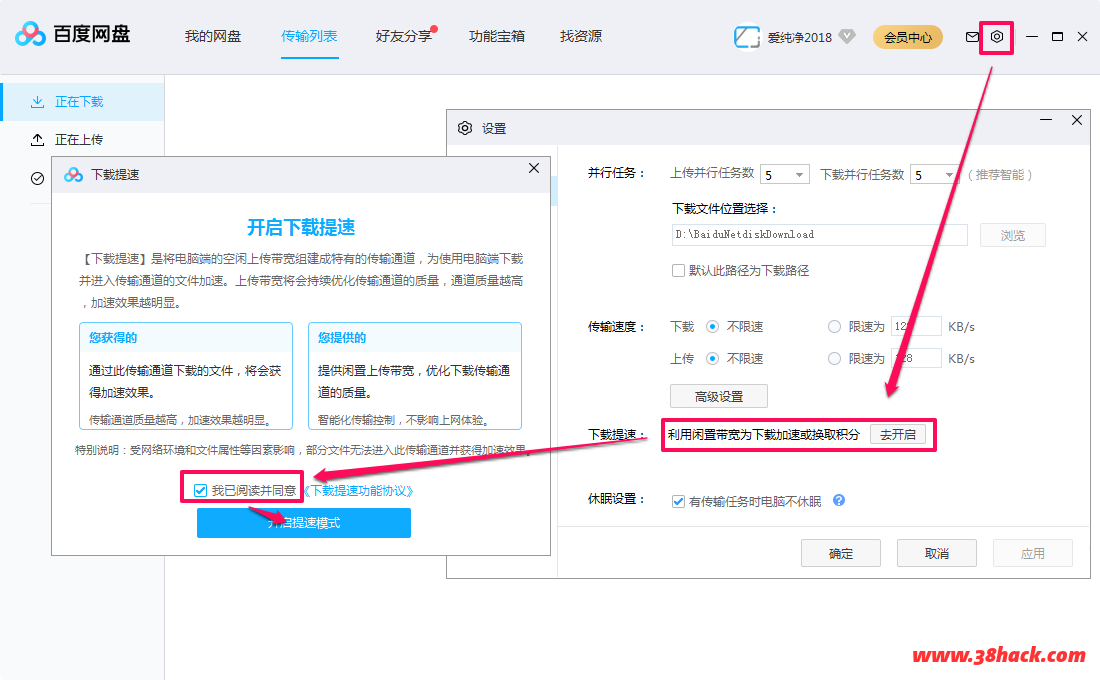Viewport: 1100px width, 680px height.
Task: Open 下载提速功能协议 link
Action: 358,491
